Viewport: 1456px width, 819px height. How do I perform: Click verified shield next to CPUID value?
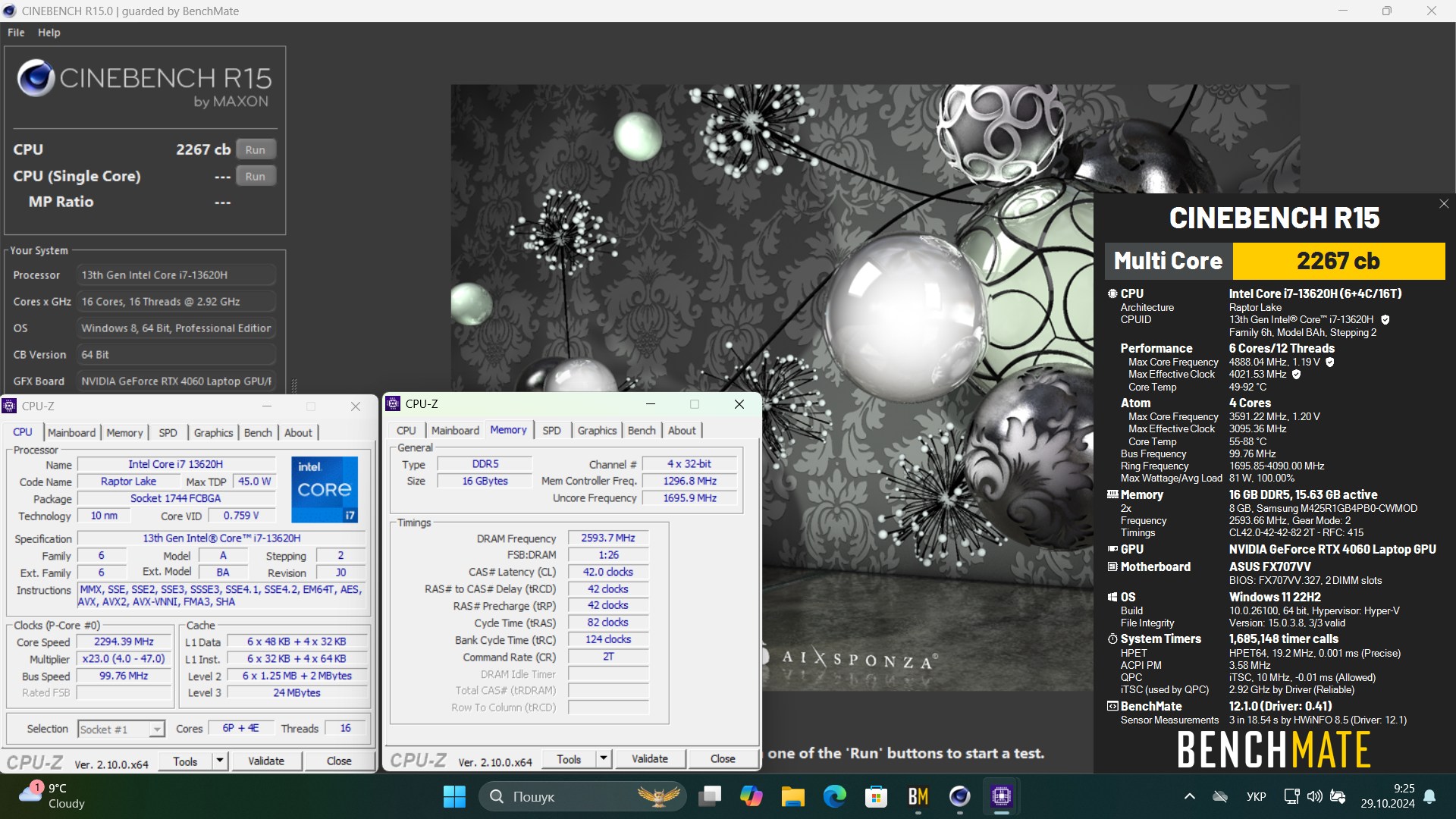(x=1385, y=320)
